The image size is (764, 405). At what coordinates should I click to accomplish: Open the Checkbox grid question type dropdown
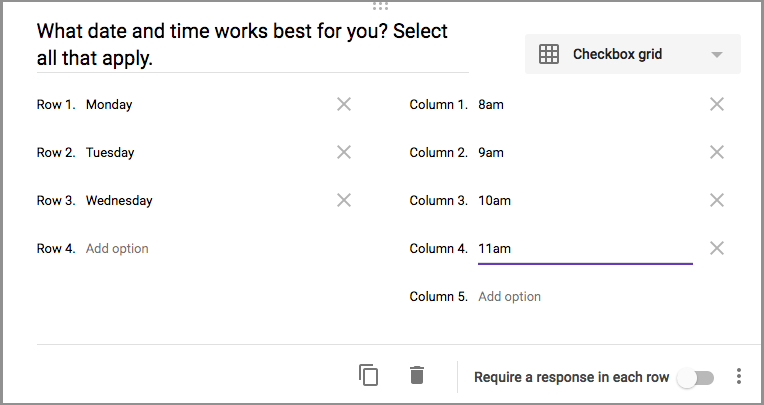pos(632,55)
